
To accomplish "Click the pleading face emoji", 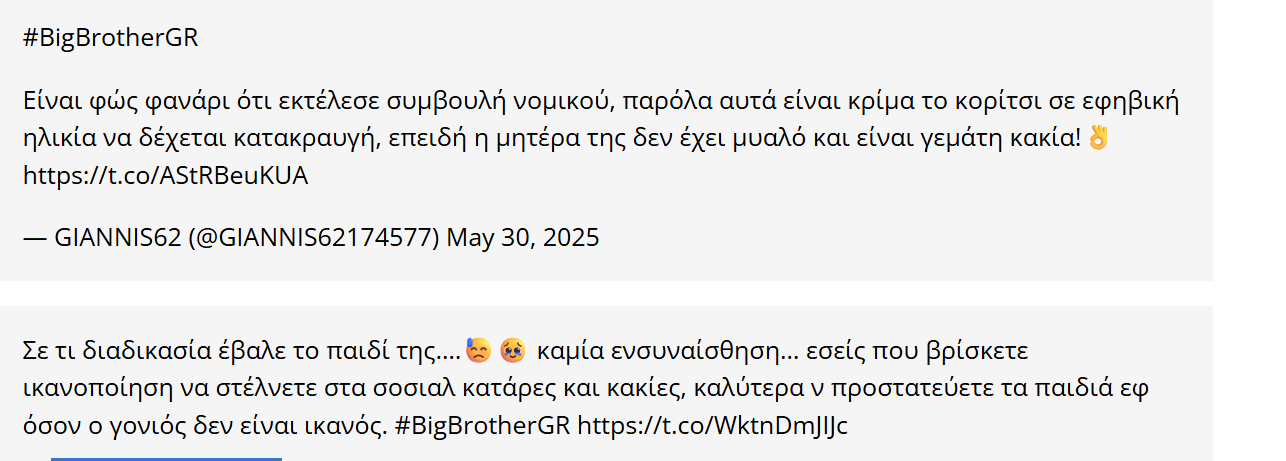I will pos(512,351).
